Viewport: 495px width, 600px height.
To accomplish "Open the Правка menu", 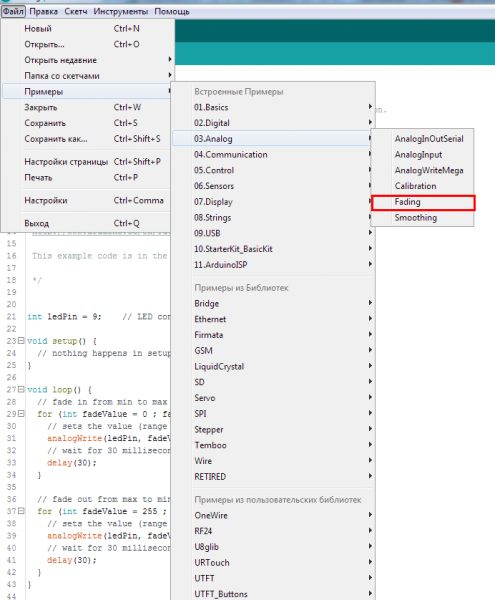I will click(x=44, y=12).
